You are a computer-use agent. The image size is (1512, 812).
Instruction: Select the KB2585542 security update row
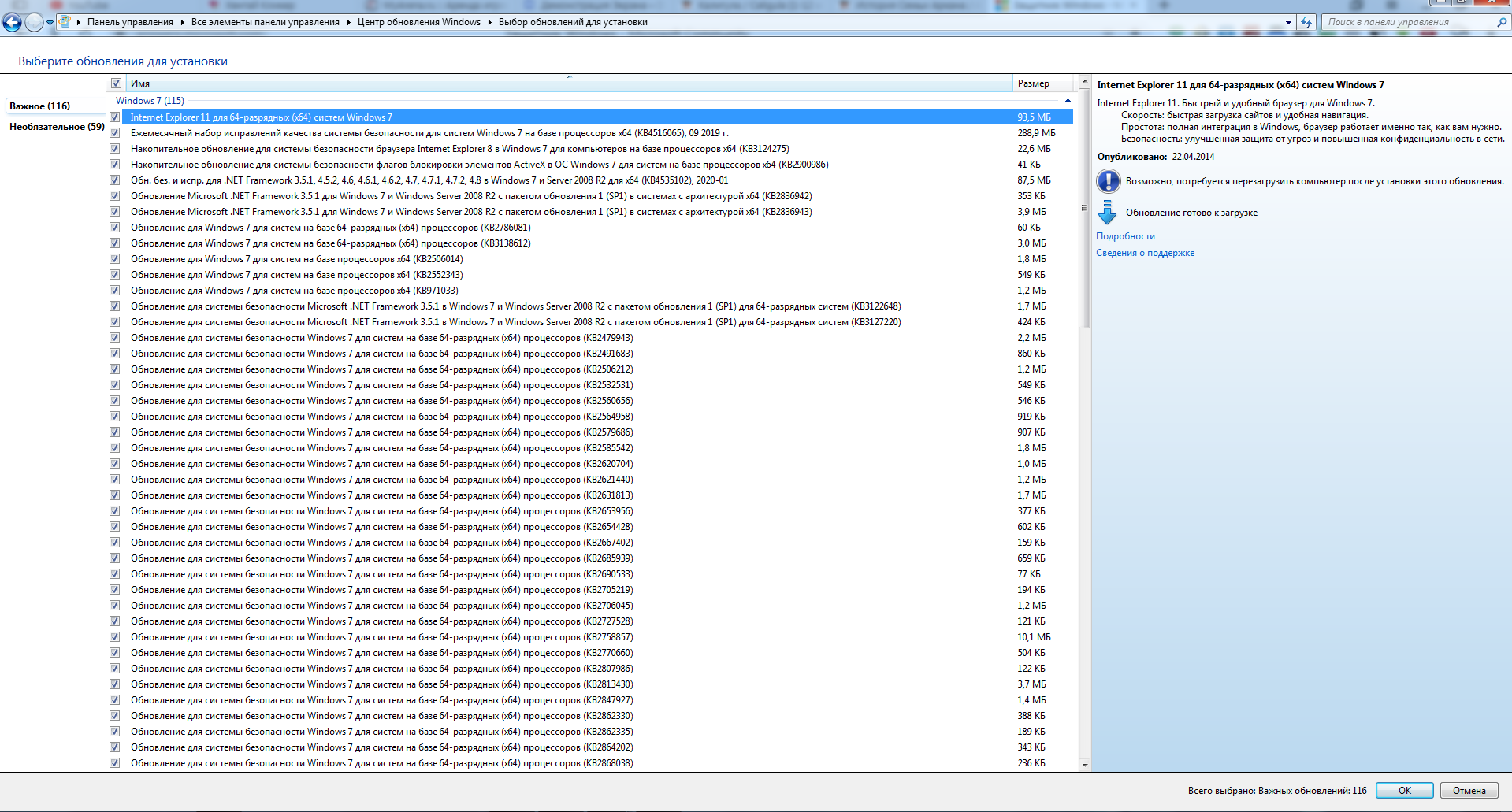[x=590, y=448]
